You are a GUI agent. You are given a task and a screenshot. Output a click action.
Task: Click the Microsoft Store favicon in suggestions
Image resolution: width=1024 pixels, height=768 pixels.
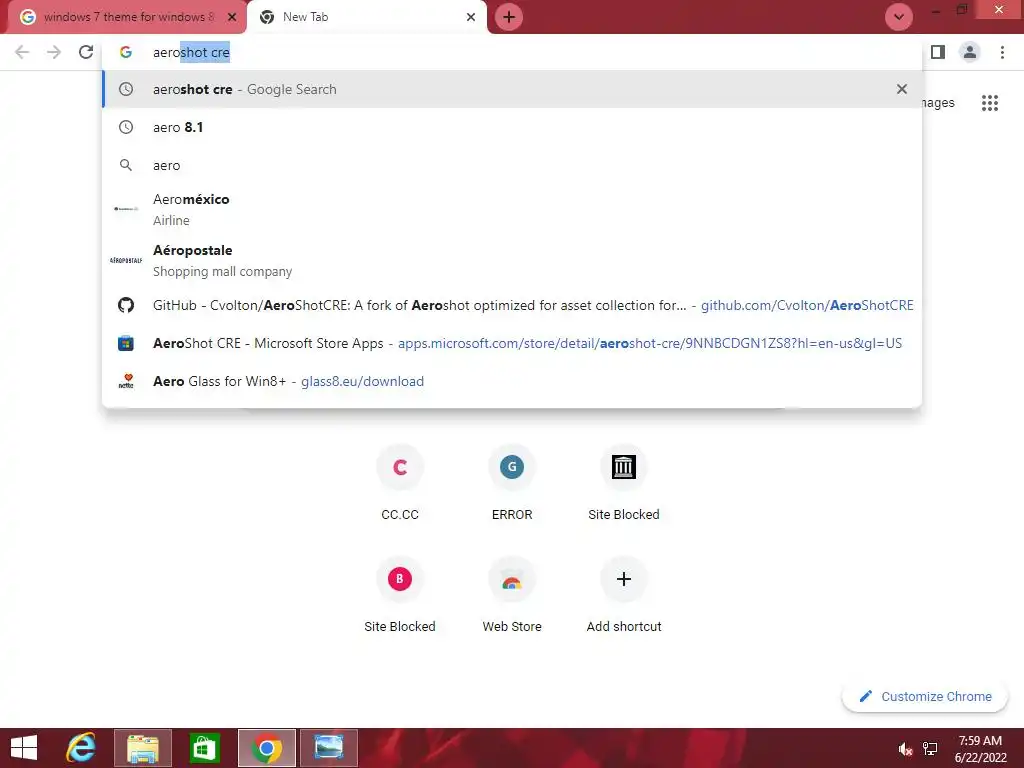point(126,343)
